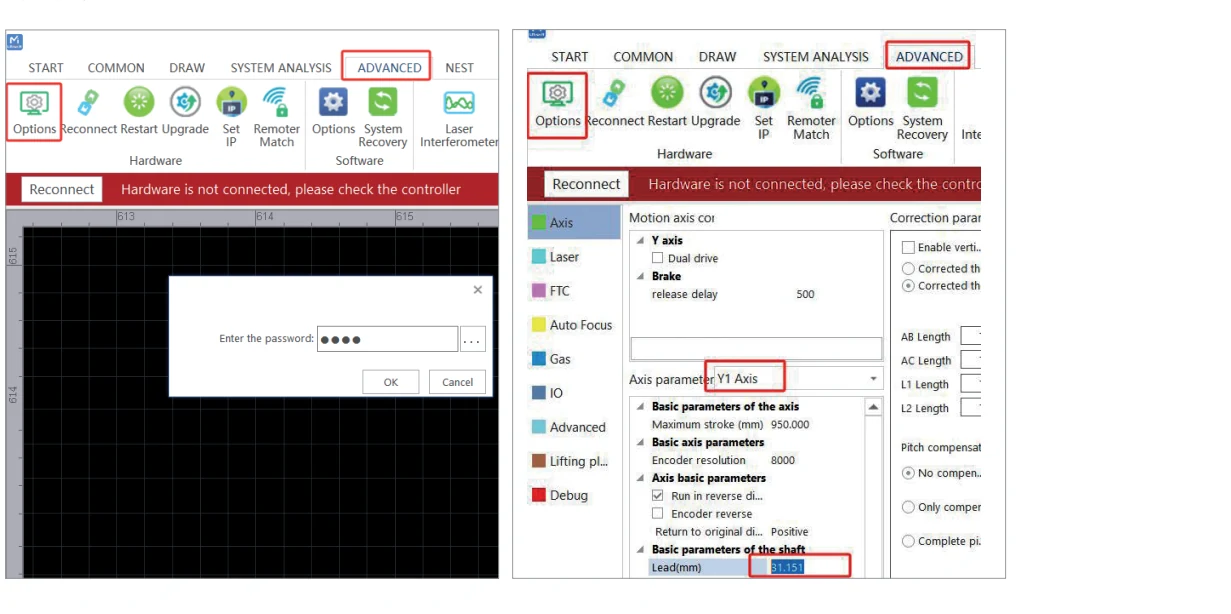Select the Only compensate radio button
Viewport: 1231px width, 614px height.
[x=908, y=507]
